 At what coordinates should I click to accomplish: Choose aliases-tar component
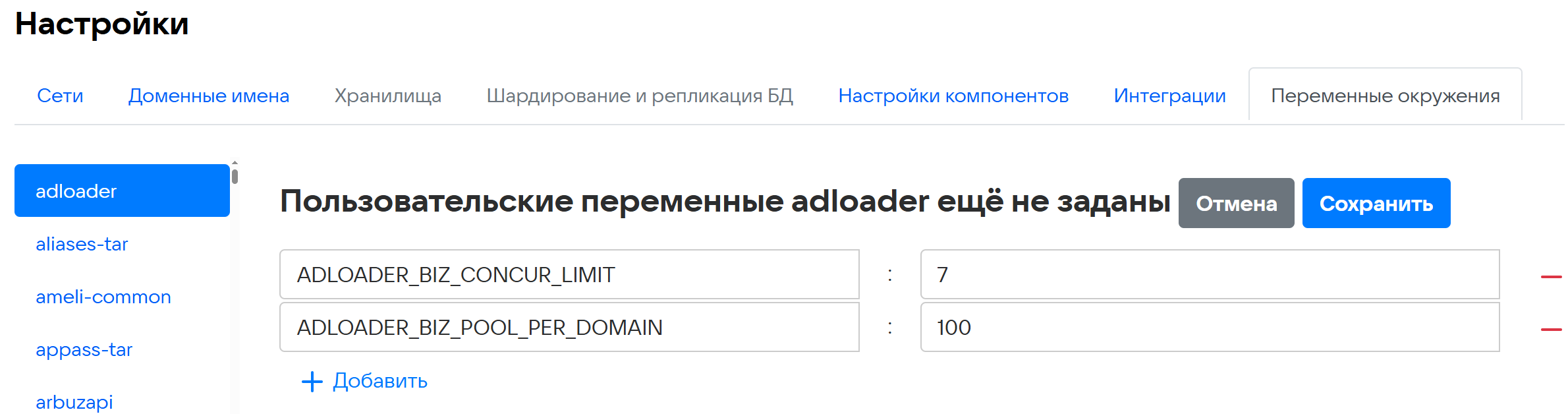[82, 244]
